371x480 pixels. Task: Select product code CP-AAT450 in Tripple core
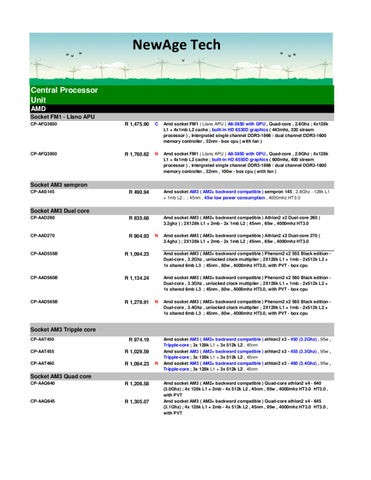[x=42, y=339]
